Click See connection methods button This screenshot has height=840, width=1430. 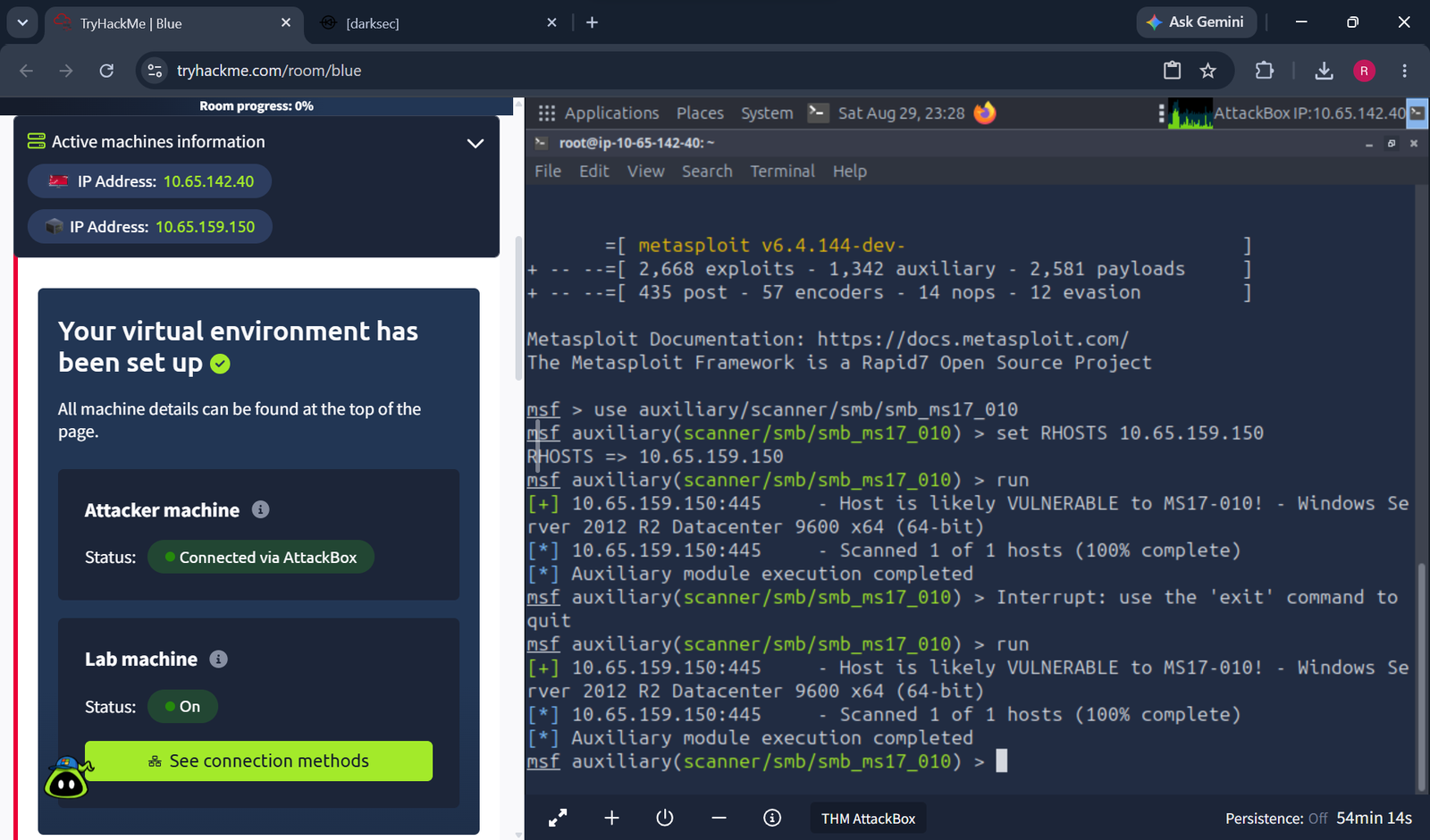pos(258,760)
